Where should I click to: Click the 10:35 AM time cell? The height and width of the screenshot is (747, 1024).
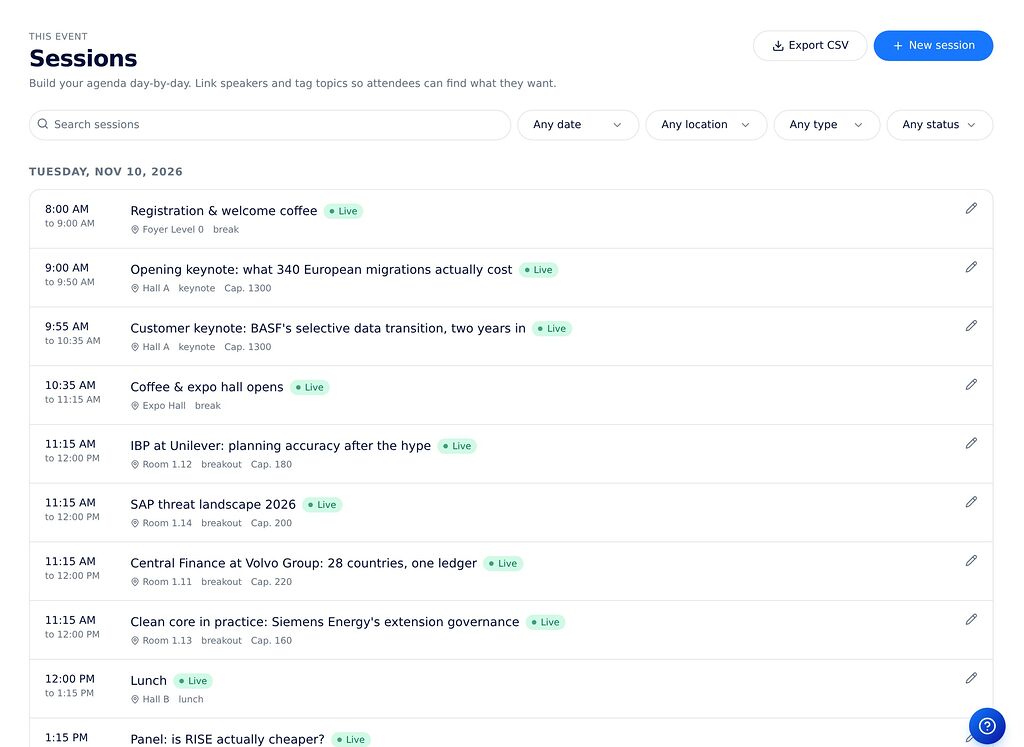tap(70, 386)
